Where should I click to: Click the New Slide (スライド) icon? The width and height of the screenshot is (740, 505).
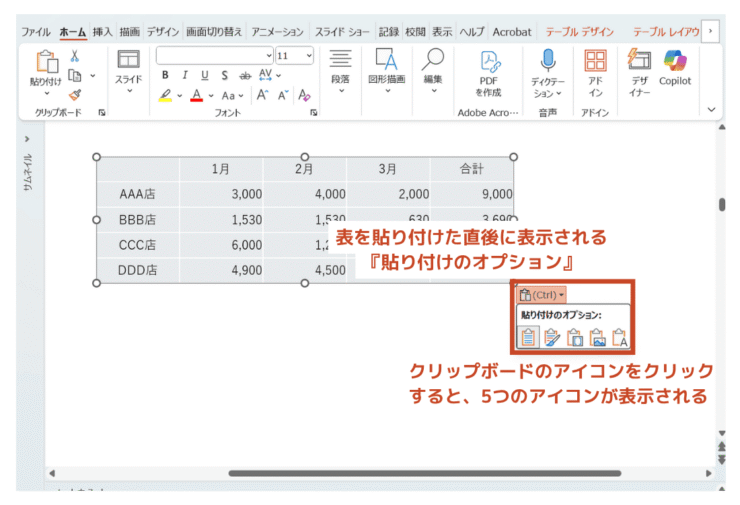click(128, 60)
